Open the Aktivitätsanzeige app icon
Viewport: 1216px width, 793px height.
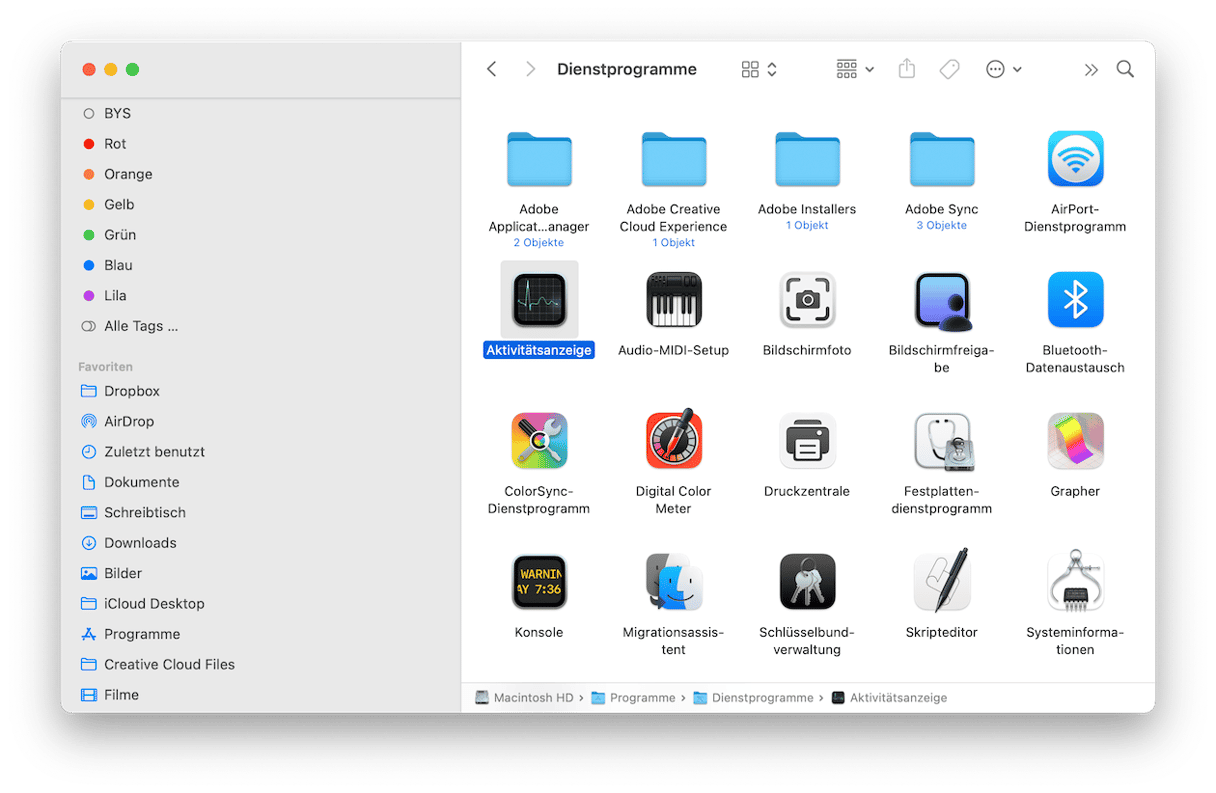(539, 300)
